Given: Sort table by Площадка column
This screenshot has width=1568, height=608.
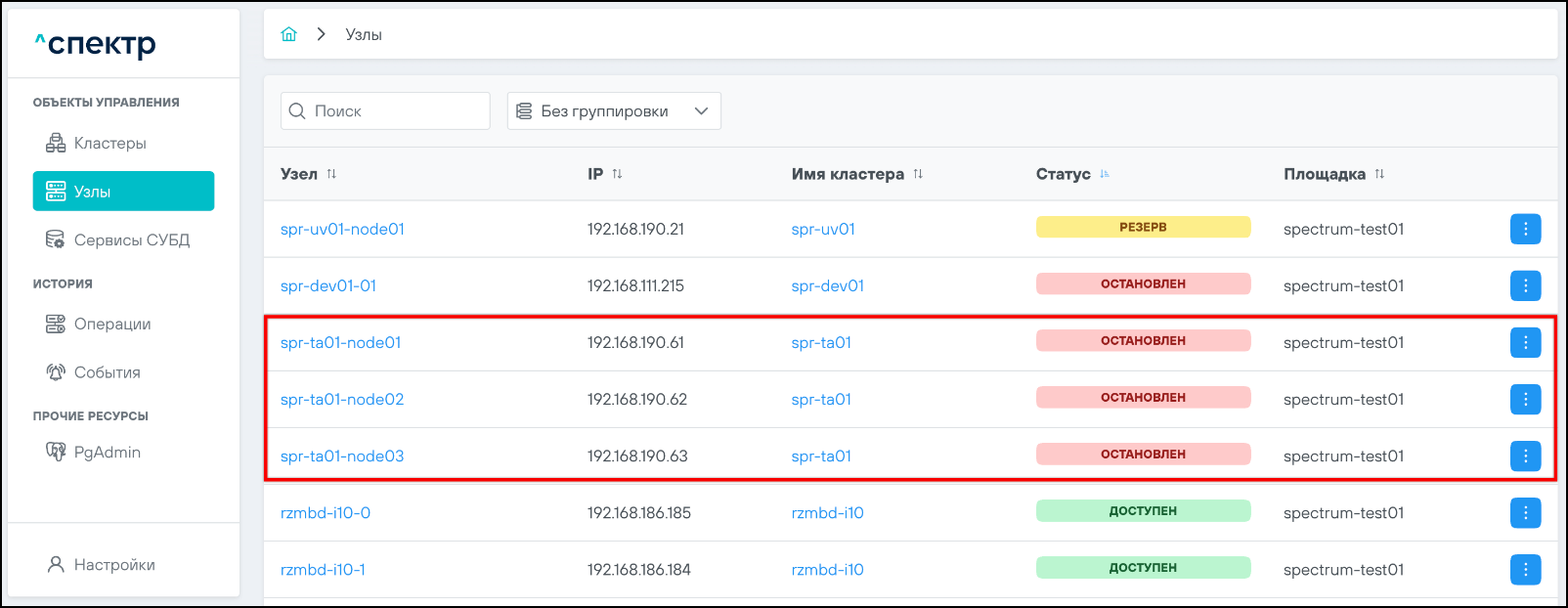Looking at the screenshot, I should click(x=1379, y=174).
